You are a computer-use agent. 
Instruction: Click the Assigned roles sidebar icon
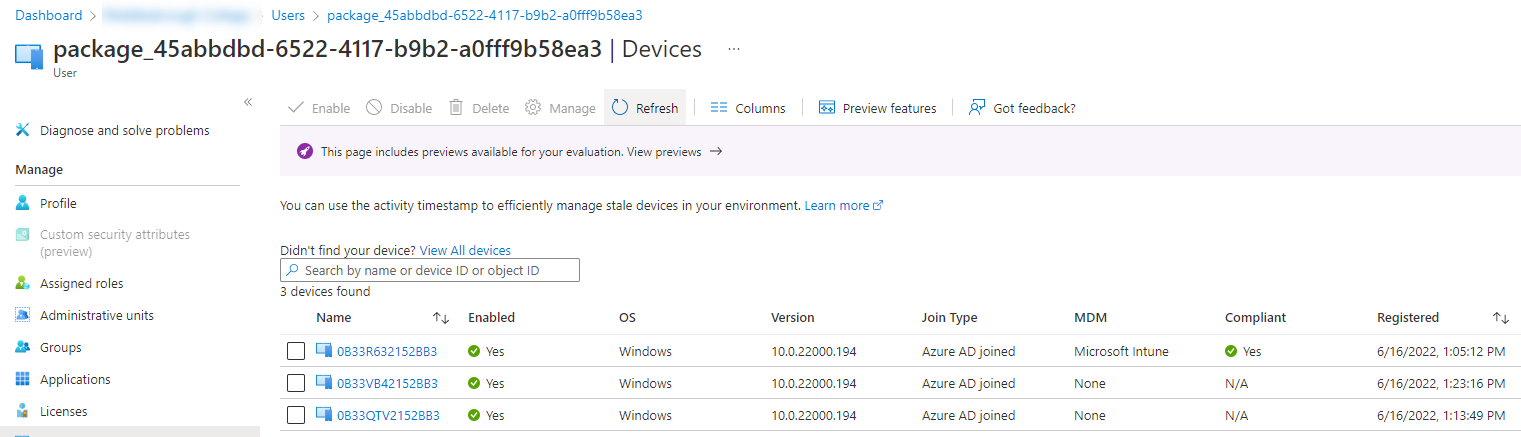[23, 283]
